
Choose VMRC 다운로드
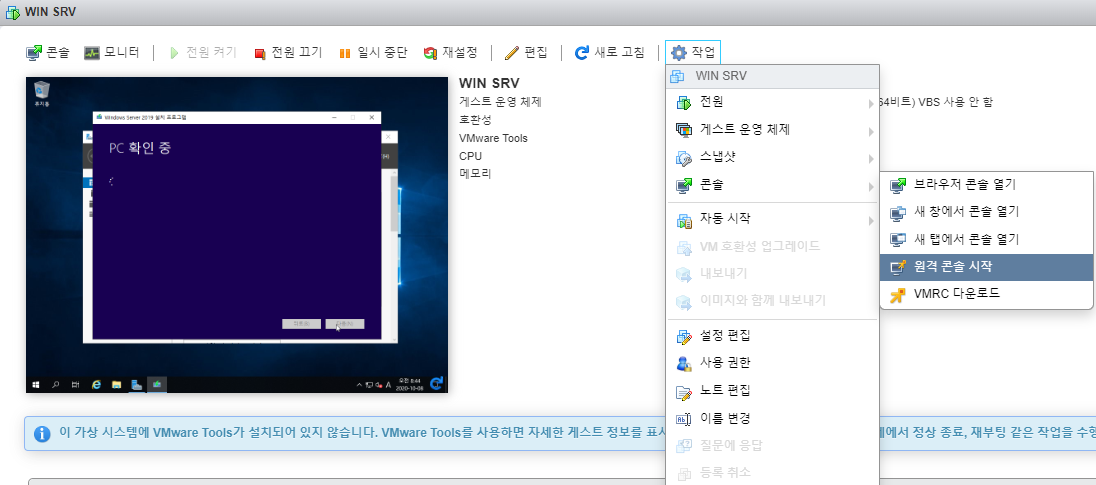click(x=986, y=294)
